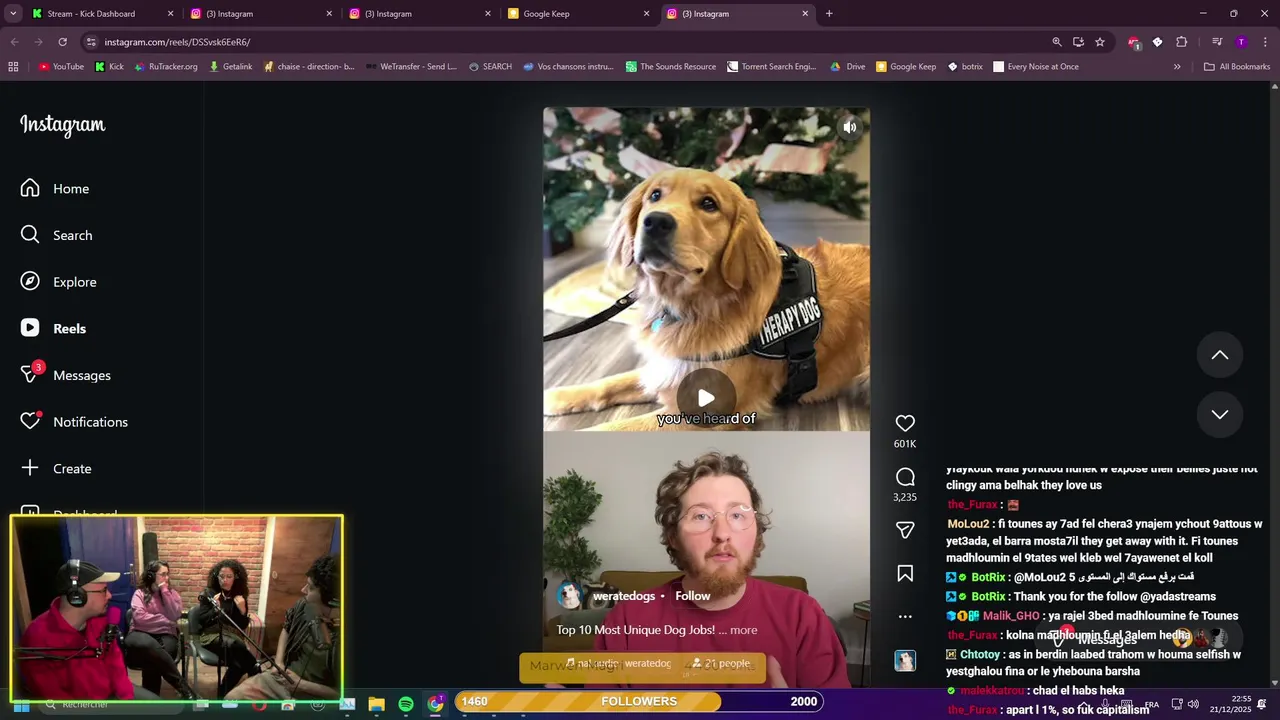Click the followers goal progress bar

click(639, 701)
